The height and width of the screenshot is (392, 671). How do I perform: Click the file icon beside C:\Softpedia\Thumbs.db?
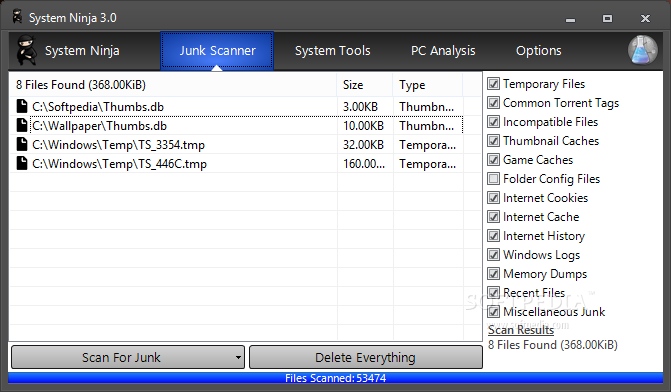22,106
